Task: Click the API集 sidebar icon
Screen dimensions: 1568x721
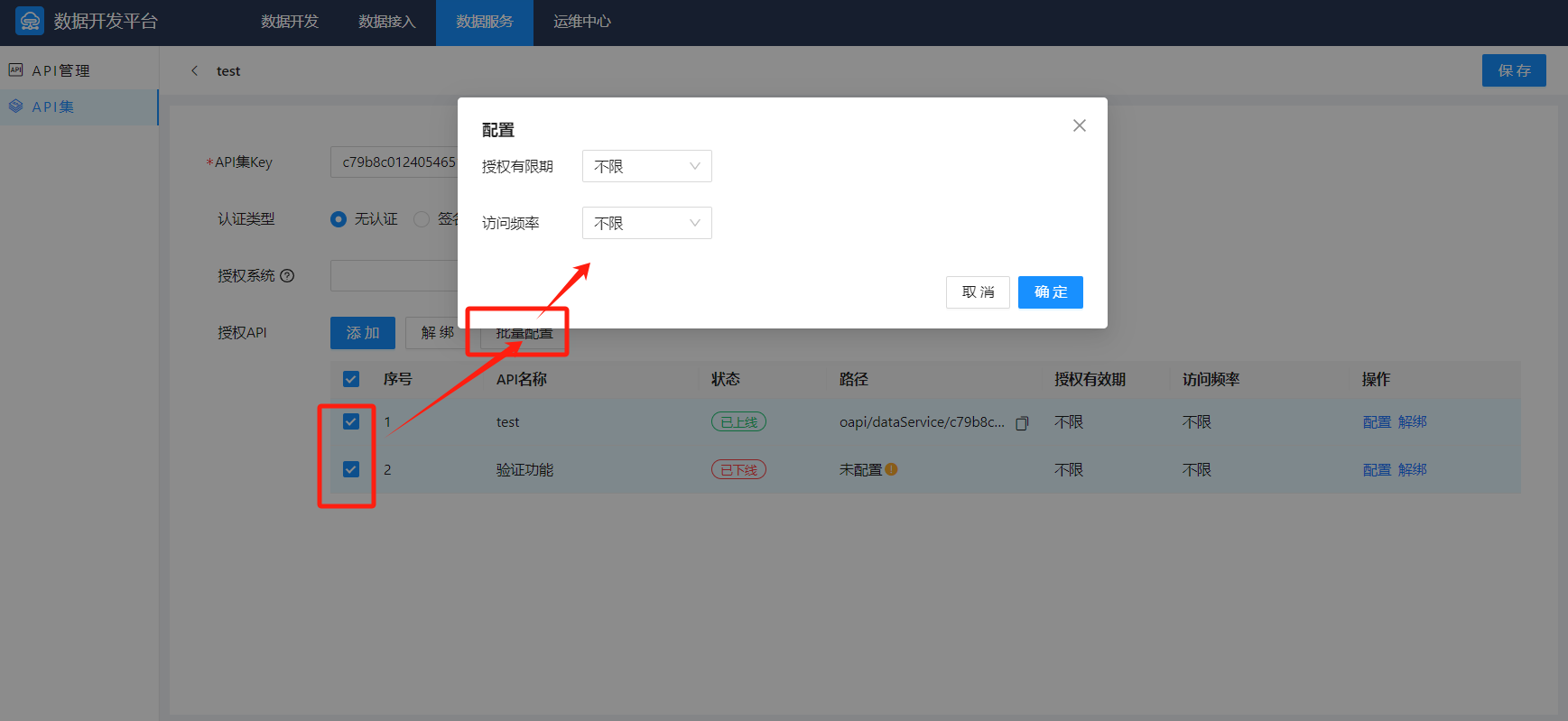Action: point(15,106)
